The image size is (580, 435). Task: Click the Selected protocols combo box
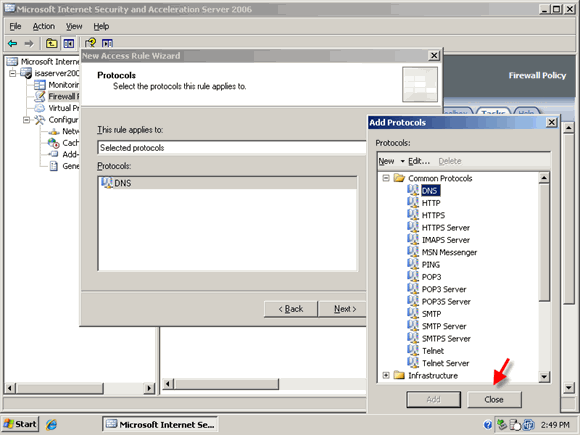coord(232,148)
